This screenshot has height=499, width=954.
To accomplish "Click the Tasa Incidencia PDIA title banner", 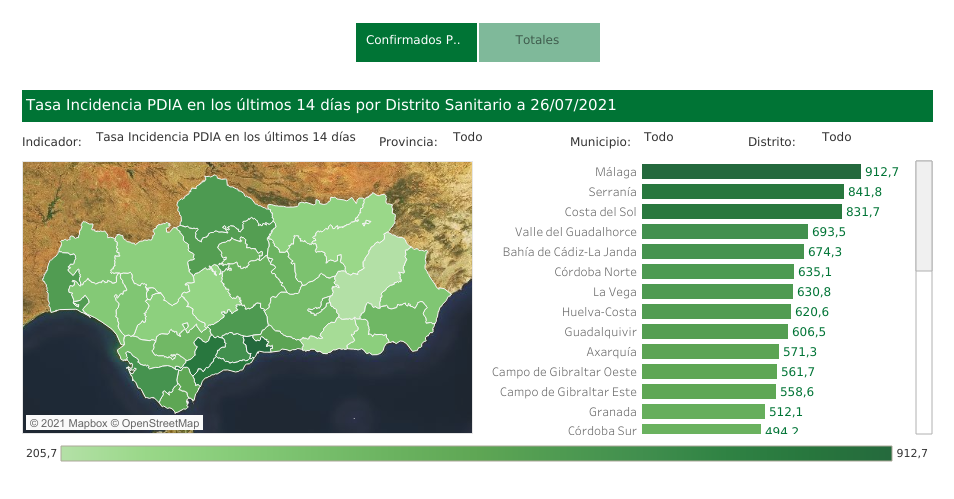I will point(477,106).
